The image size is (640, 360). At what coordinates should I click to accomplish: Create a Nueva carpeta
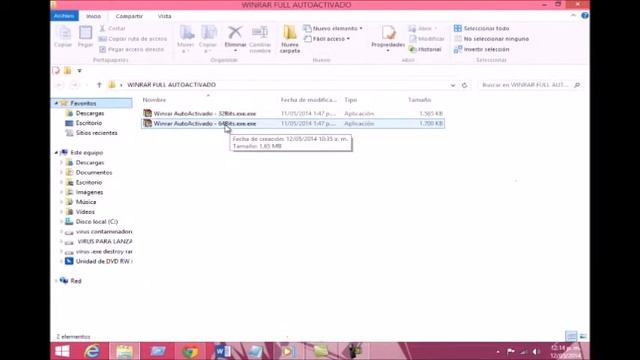(290, 39)
